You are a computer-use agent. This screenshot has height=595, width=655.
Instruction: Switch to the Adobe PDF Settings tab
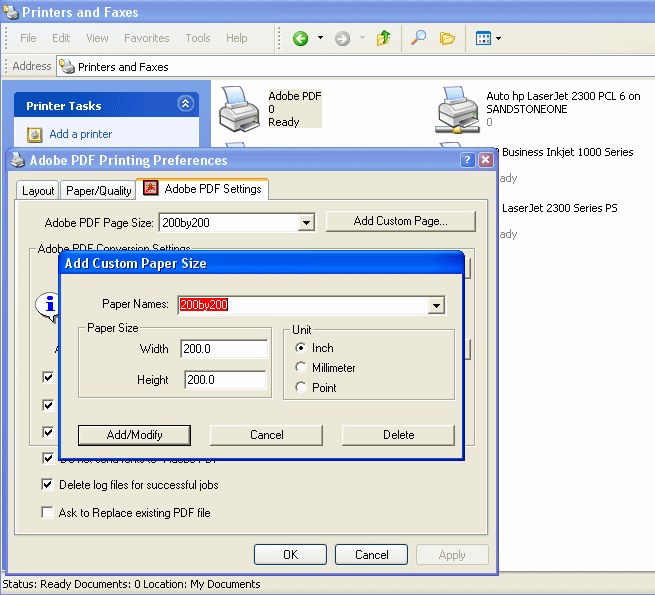[x=203, y=189]
